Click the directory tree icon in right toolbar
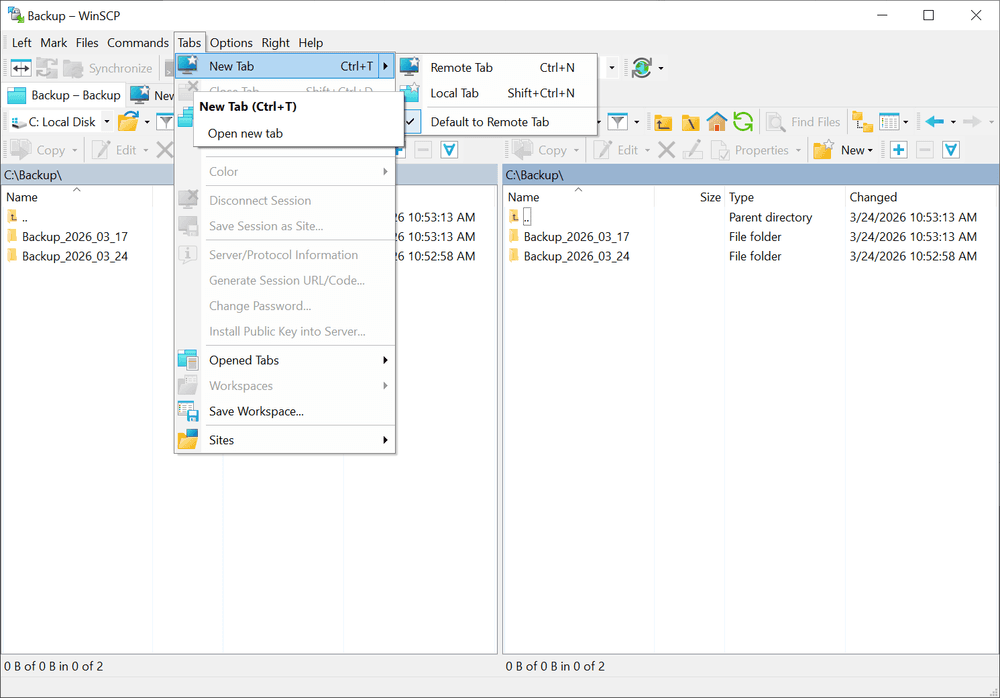Viewport: 1000px width, 698px height. point(862,121)
